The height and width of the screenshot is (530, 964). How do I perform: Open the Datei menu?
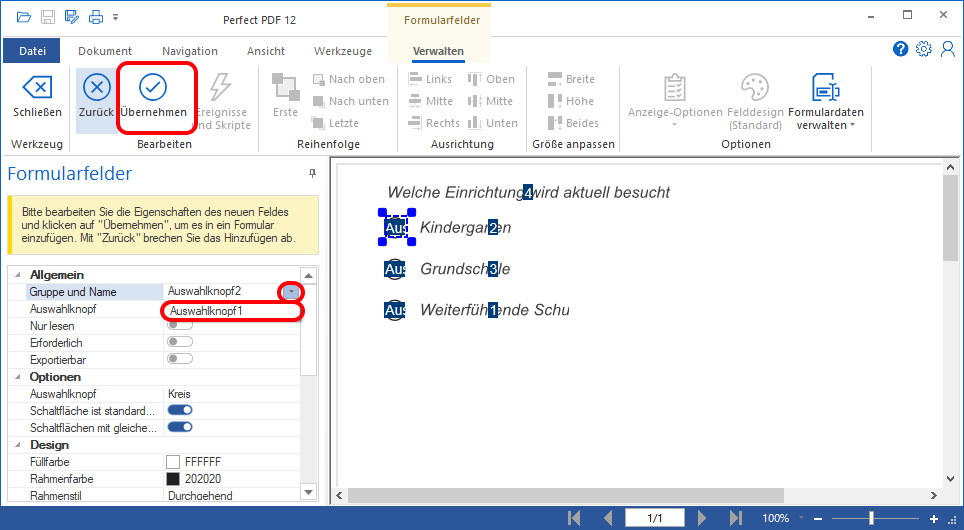[33, 51]
